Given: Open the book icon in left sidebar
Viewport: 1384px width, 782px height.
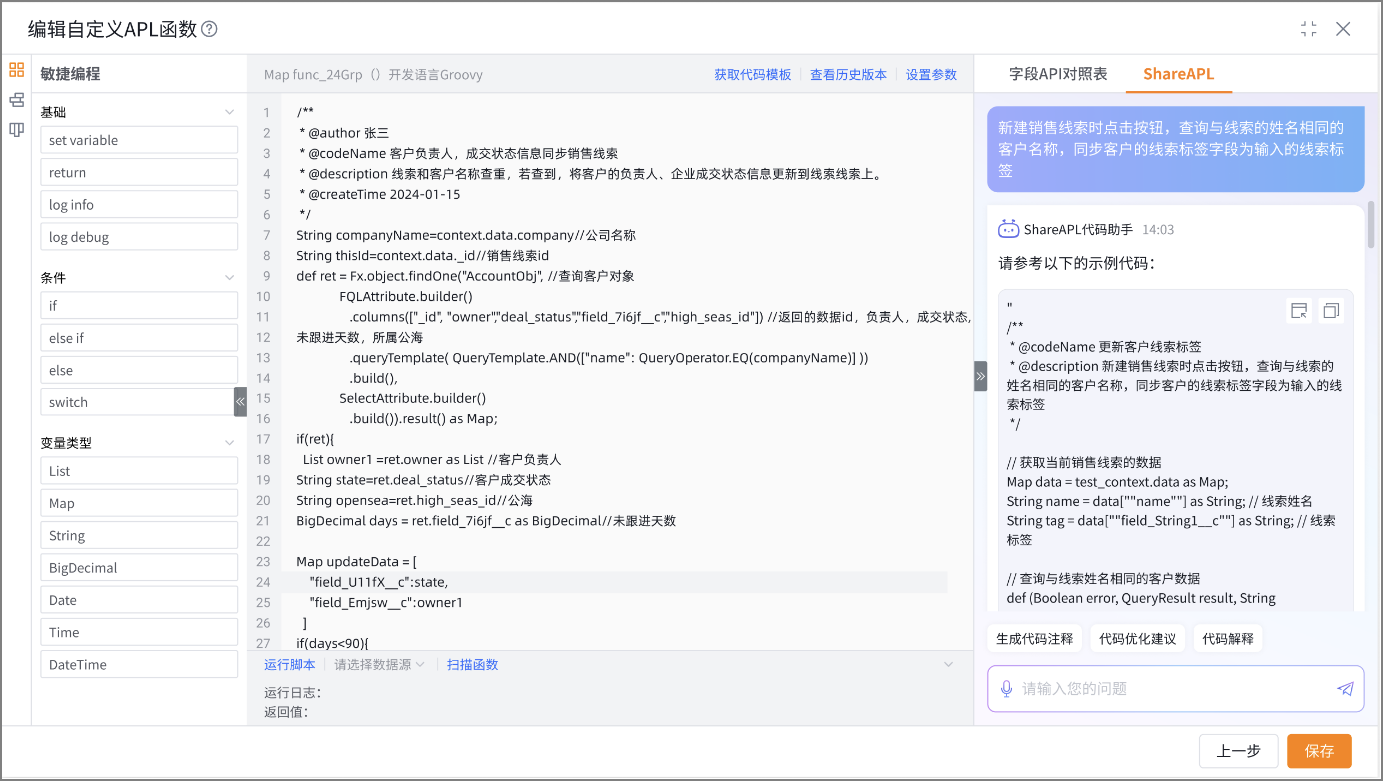Looking at the screenshot, I should click(x=16, y=130).
